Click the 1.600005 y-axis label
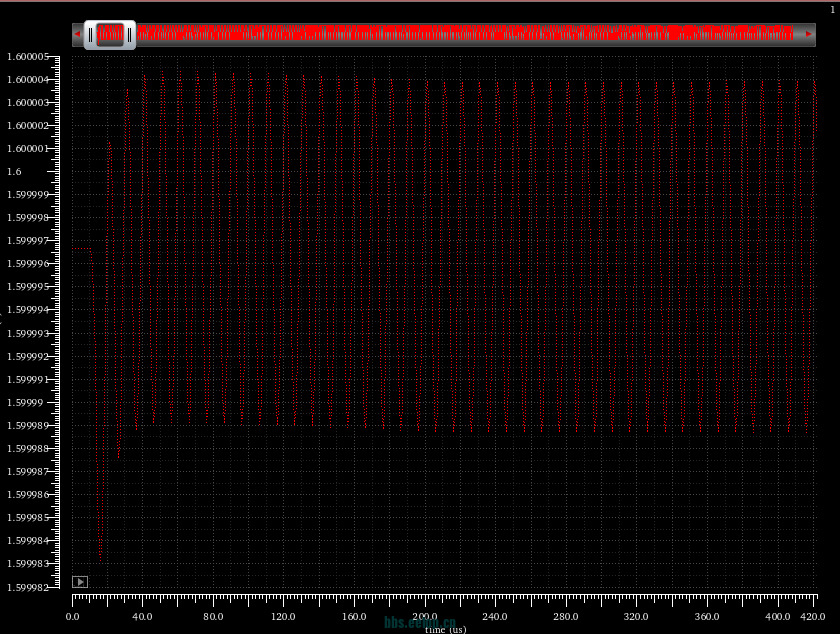Viewport: 840px width, 634px height. tap(27, 57)
